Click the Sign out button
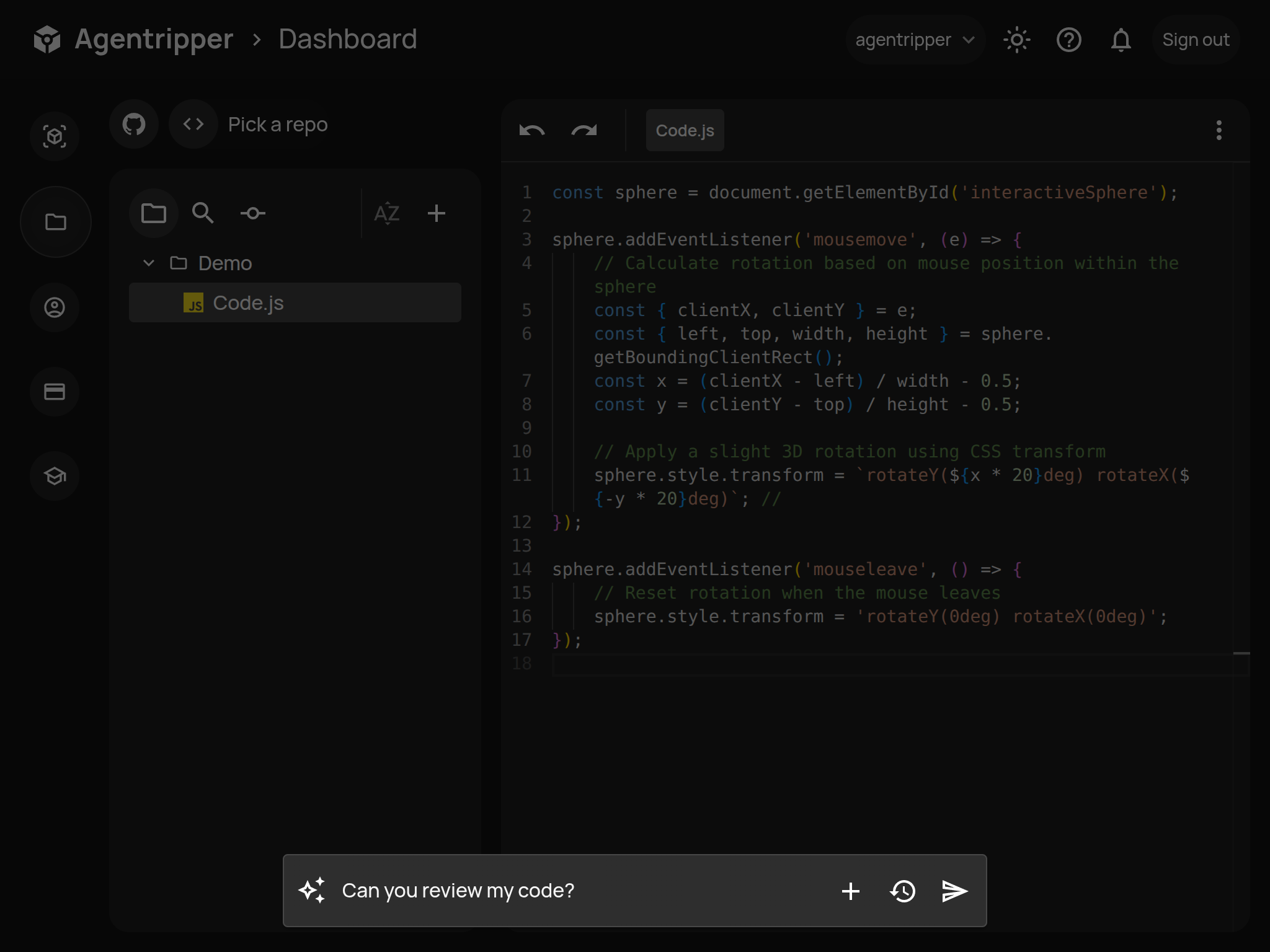This screenshot has height=952, width=1270. (x=1195, y=40)
